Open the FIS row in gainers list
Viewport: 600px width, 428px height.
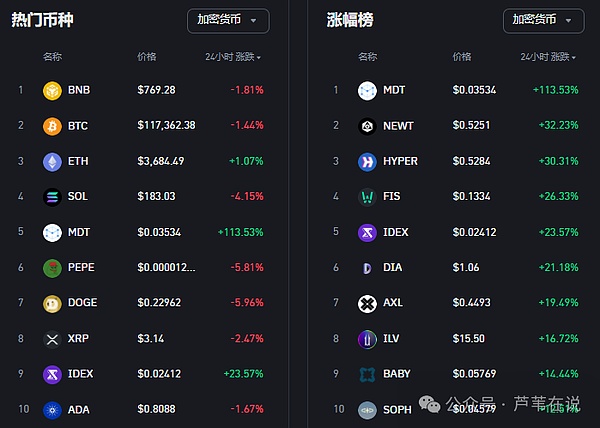pos(391,197)
